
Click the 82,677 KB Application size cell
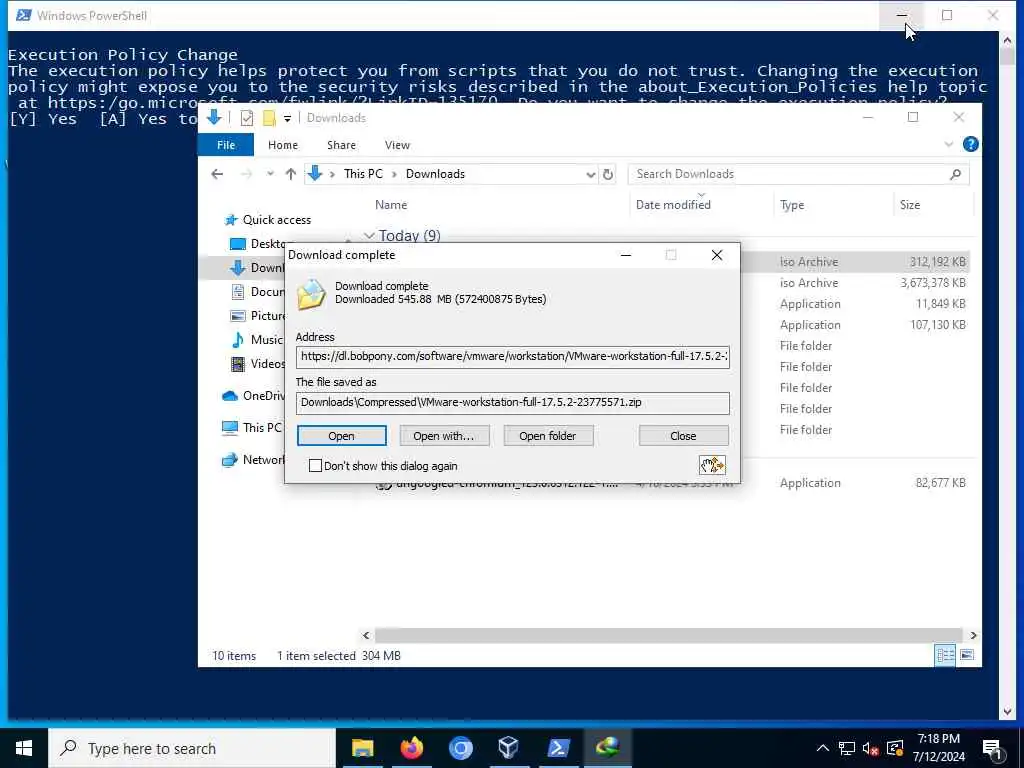940,483
